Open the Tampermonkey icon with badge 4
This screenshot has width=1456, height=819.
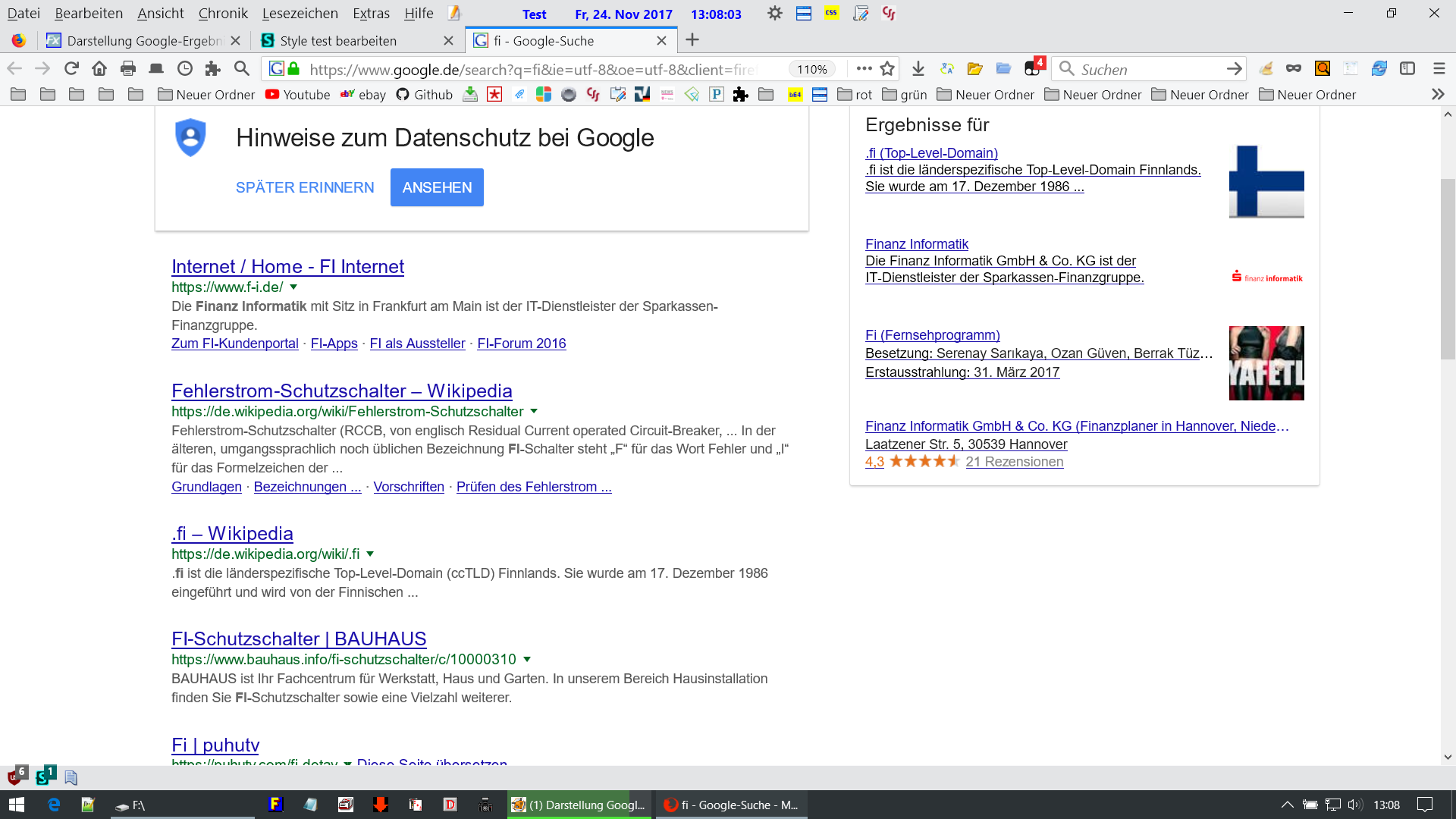(x=1033, y=69)
